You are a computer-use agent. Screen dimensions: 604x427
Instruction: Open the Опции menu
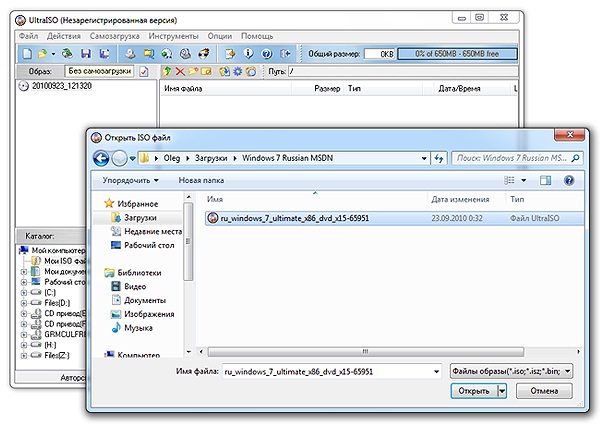pos(220,36)
